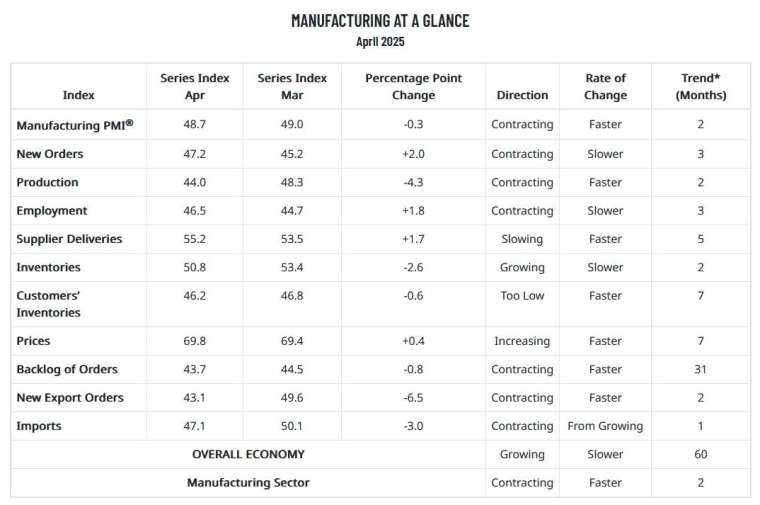Image resolution: width=760 pixels, height=505 pixels.
Task: Click the Rate of Change header
Action: coord(605,86)
